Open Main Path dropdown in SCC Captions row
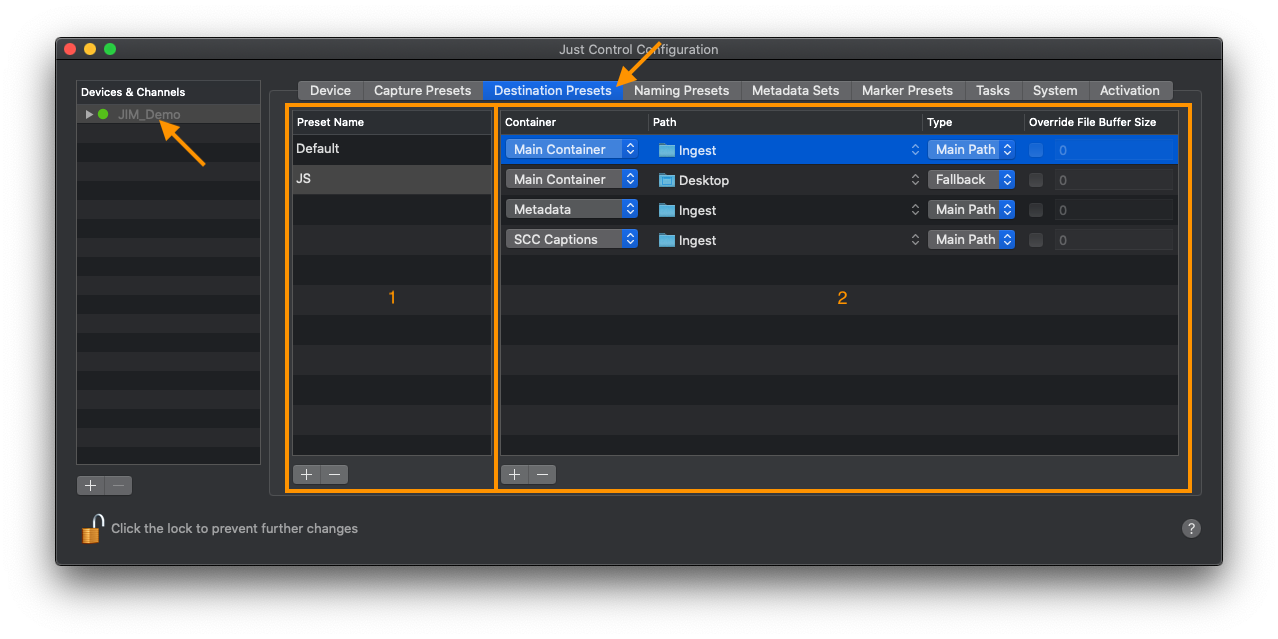The image size is (1278, 639). click(x=971, y=239)
